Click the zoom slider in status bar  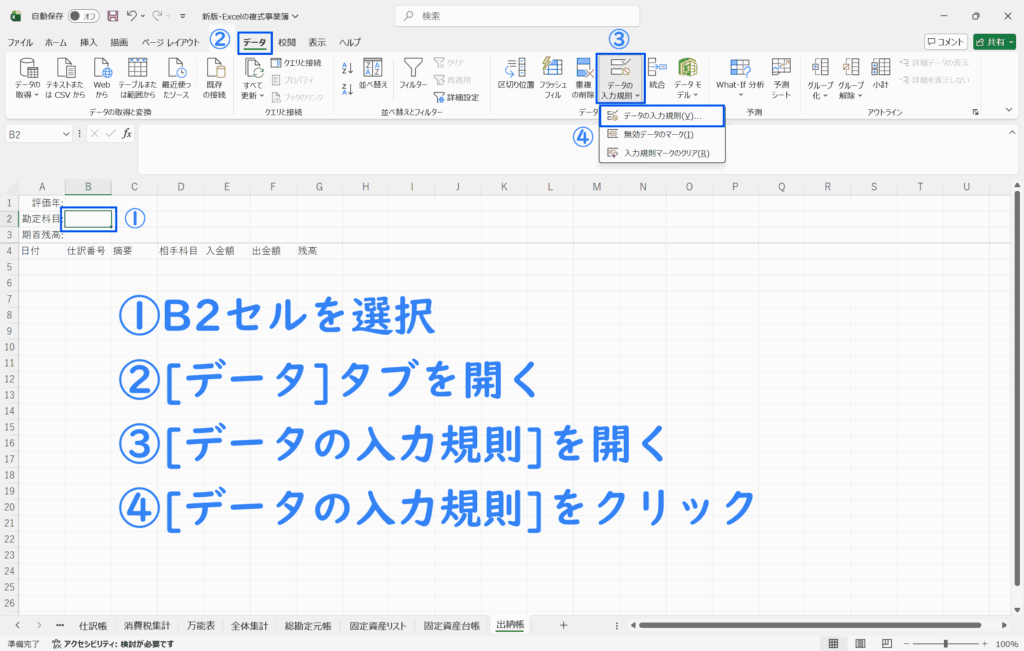coord(945,644)
